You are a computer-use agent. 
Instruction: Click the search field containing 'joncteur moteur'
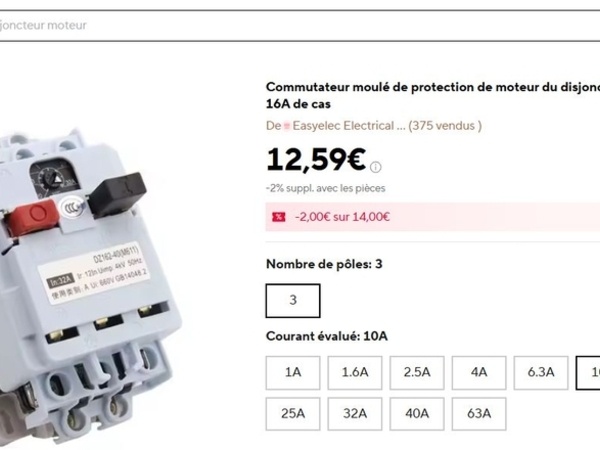pos(300,25)
